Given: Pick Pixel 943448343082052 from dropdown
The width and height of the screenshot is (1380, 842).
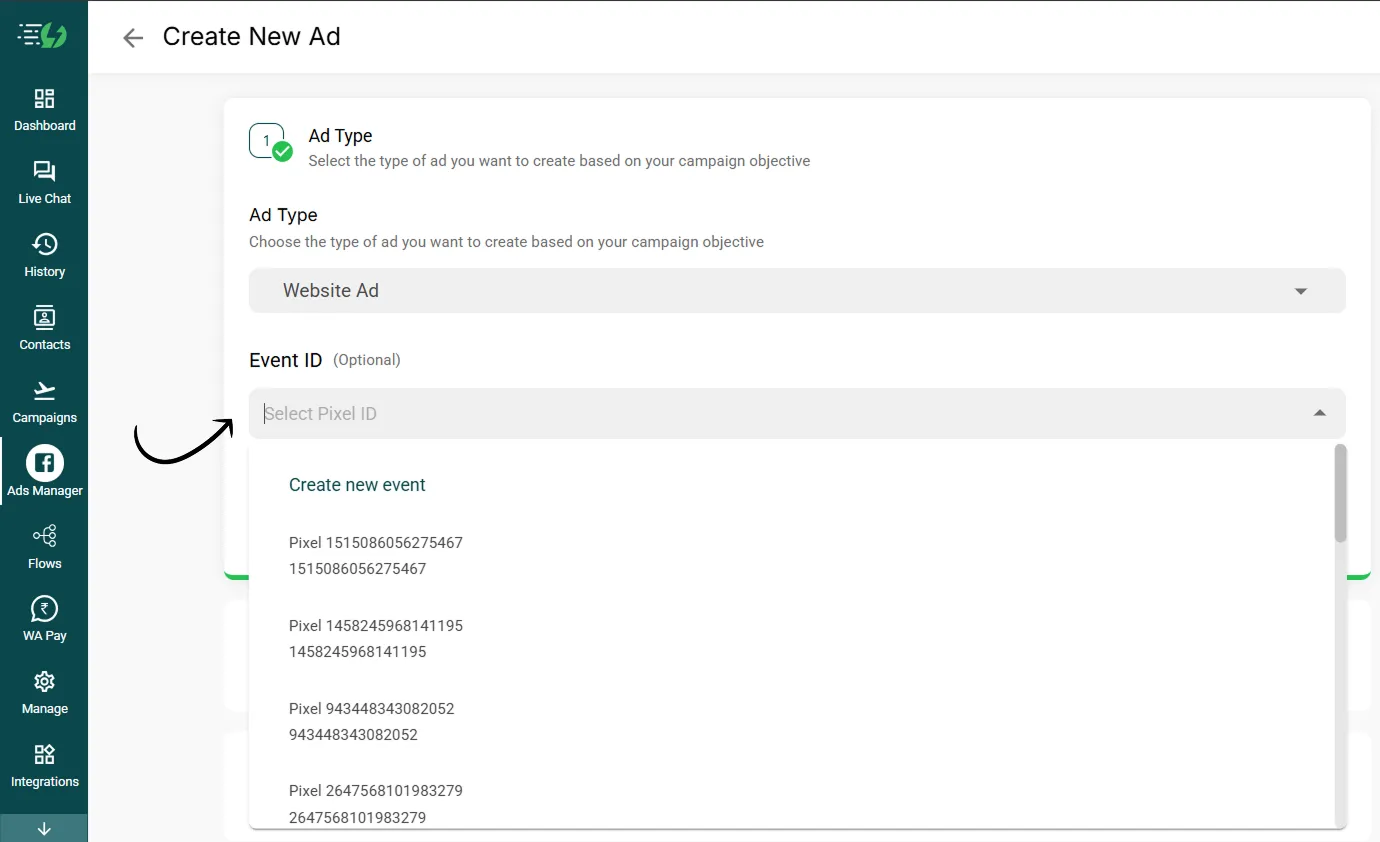Looking at the screenshot, I should click(x=371, y=722).
